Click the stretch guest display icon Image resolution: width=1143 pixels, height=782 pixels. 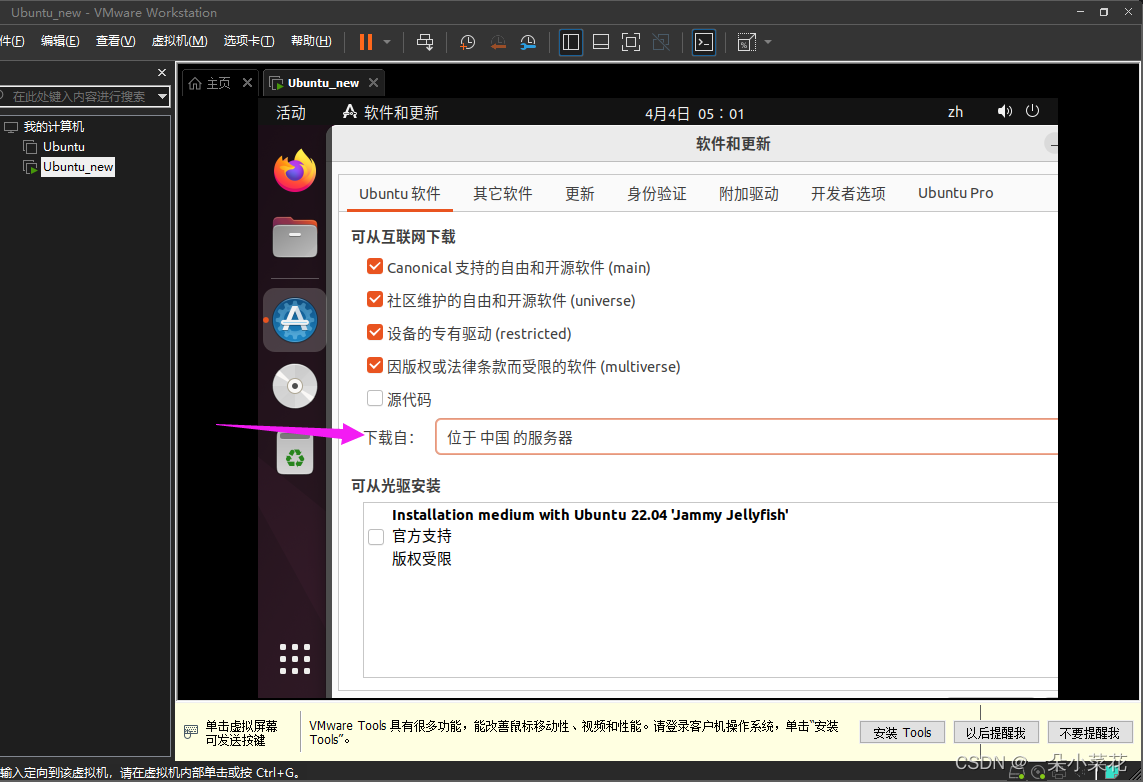tap(746, 42)
